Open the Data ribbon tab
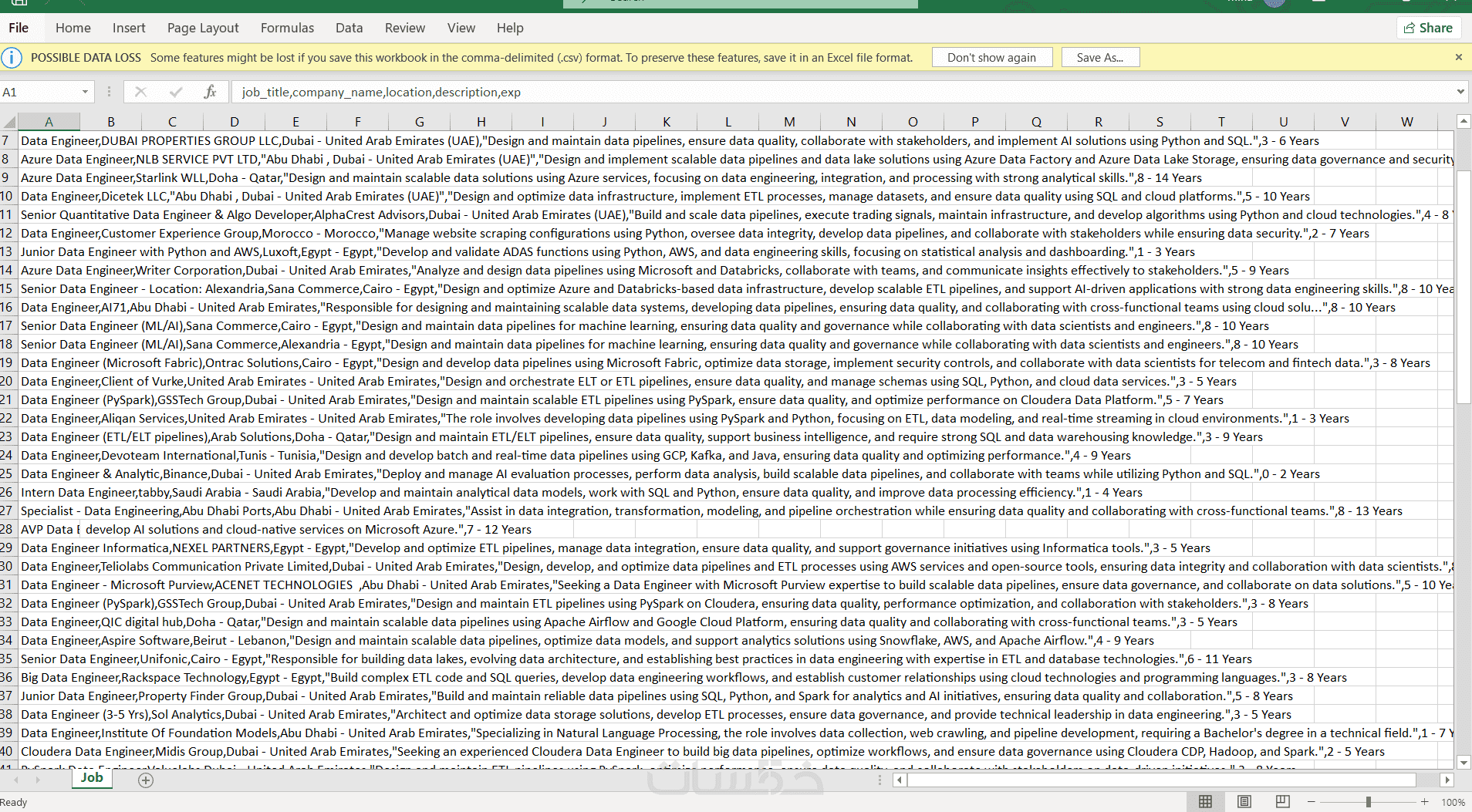The width and height of the screenshot is (1472, 812). tap(349, 28)
